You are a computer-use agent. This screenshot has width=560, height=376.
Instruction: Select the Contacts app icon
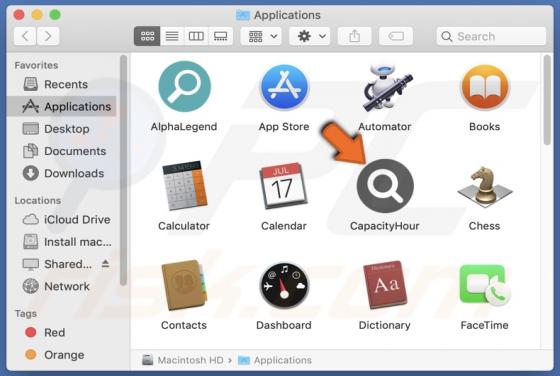[184, 285]
